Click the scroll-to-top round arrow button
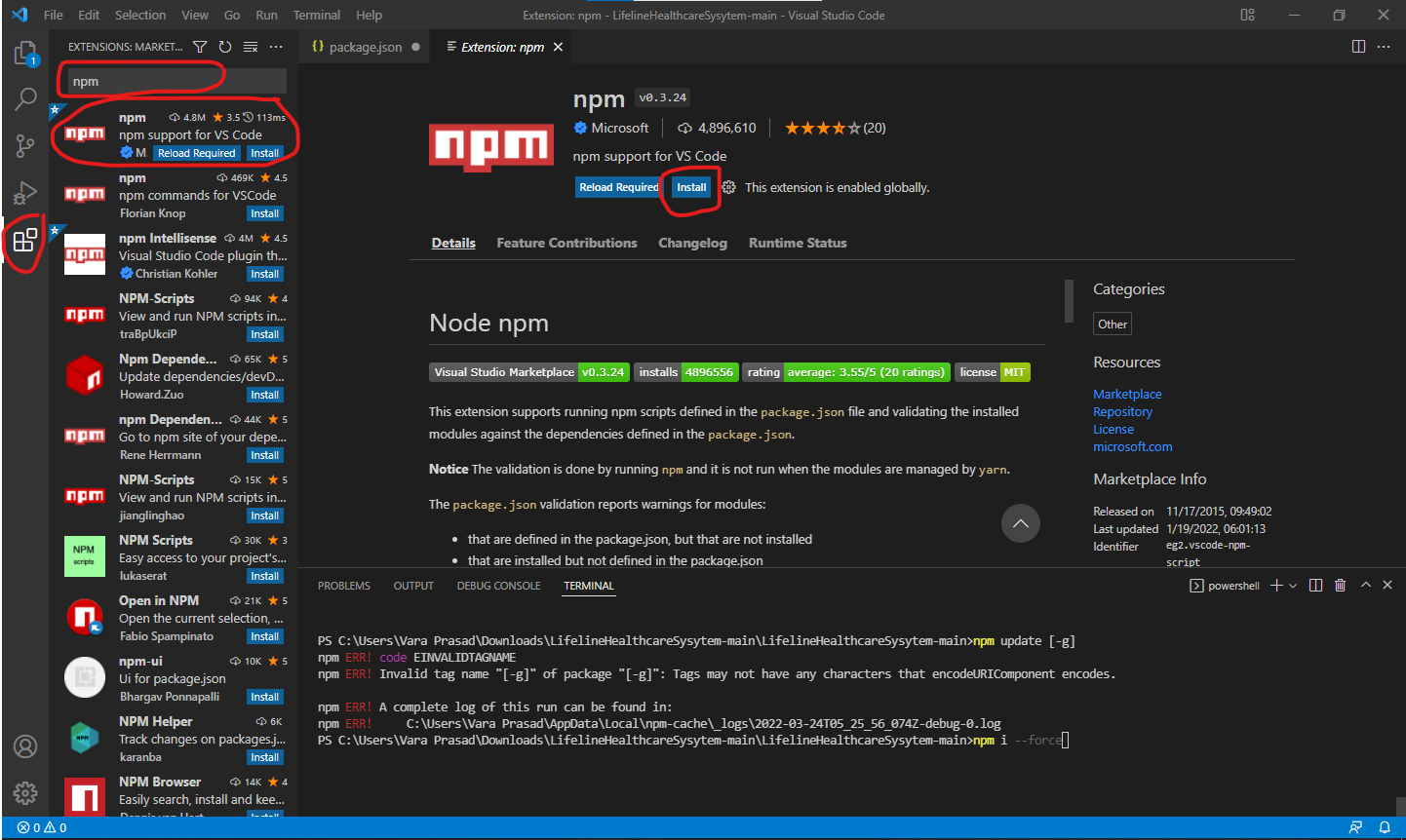 (1020, 523)
